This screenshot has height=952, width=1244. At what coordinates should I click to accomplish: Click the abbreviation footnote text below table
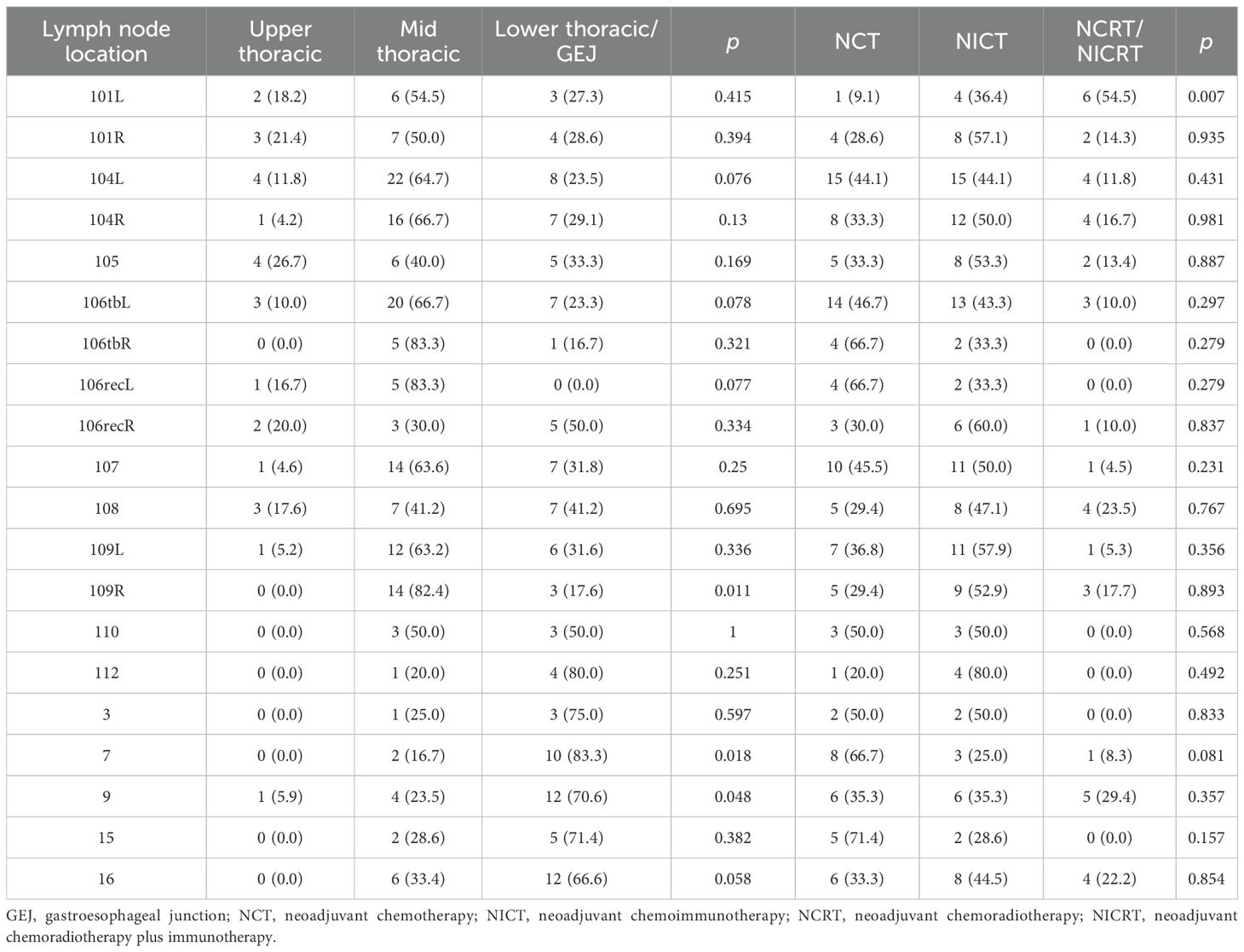pos(622,926)
